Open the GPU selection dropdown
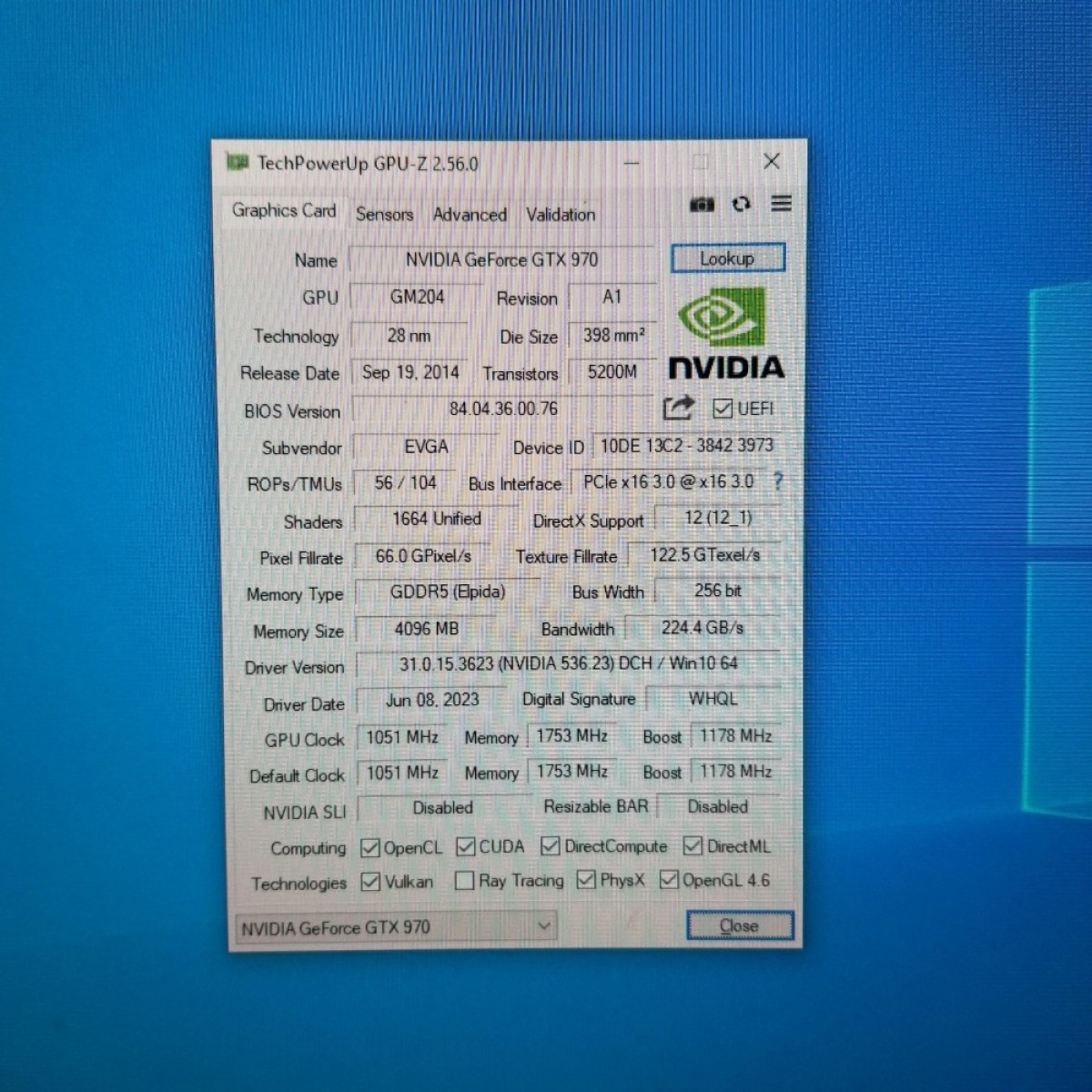The height and width of the screenshot is (1092, 1092). coord(396,927)
